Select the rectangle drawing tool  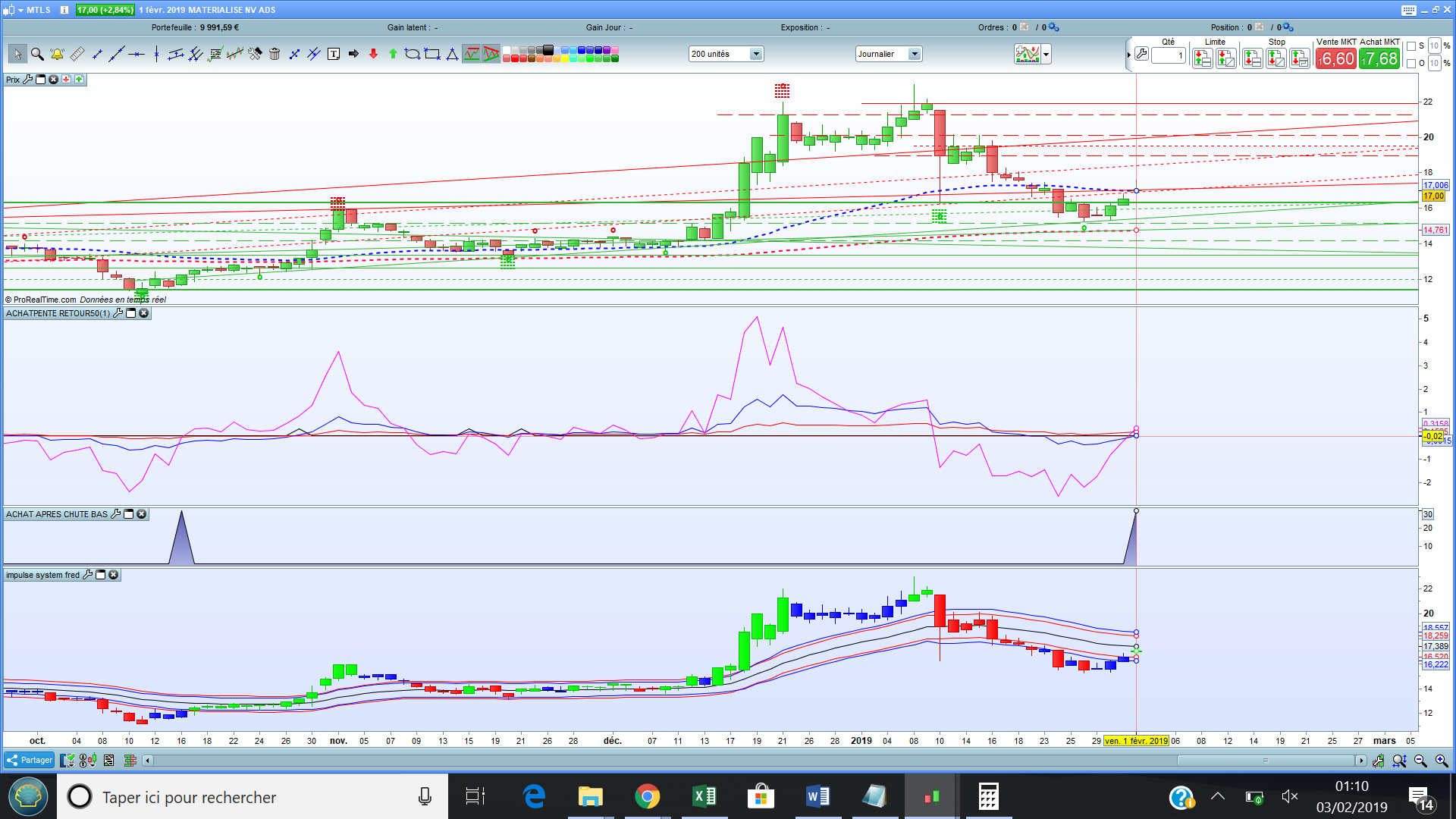pos(432,54)
